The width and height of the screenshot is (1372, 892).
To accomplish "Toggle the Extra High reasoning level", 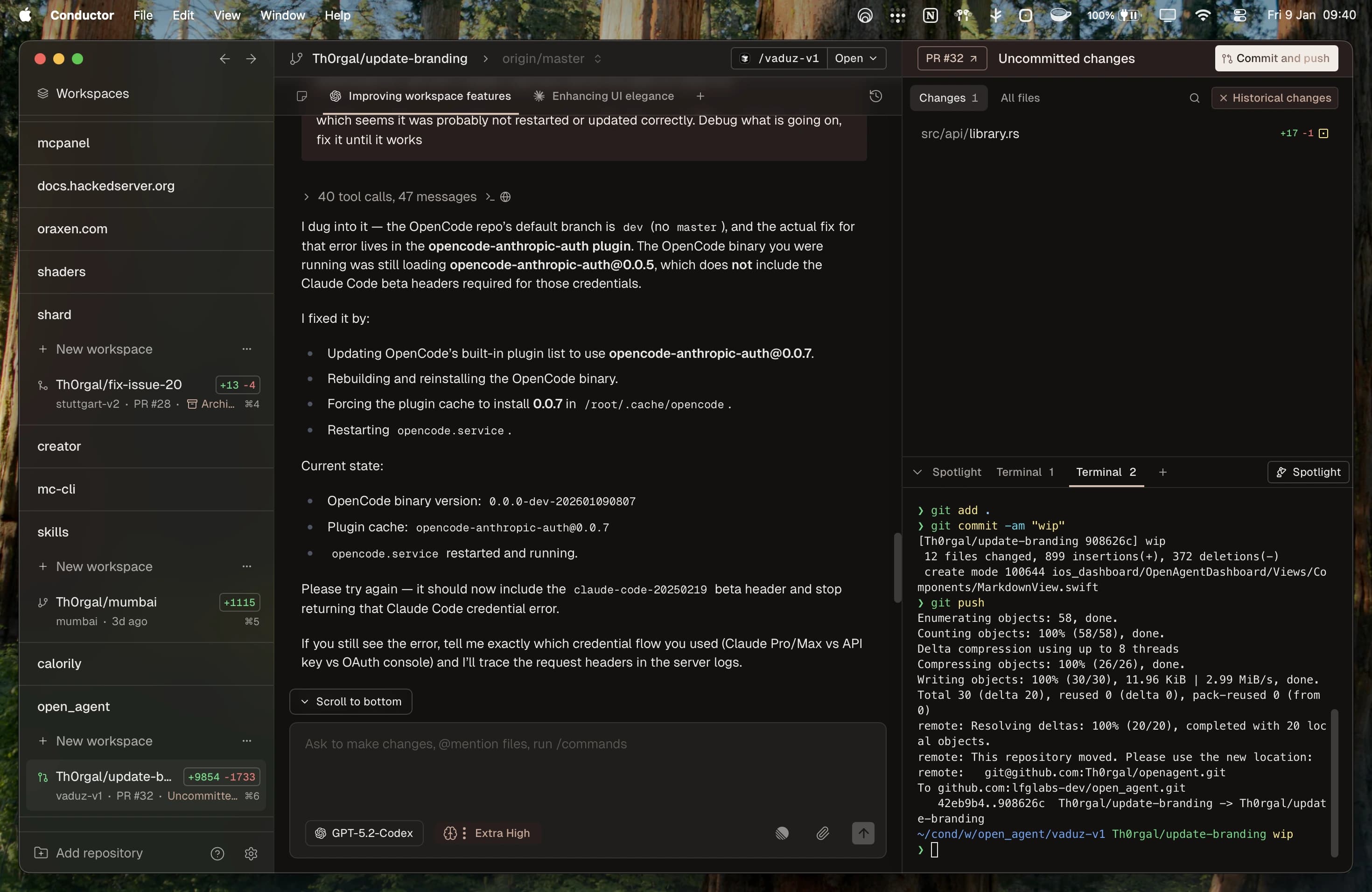I will click(487, 833).
